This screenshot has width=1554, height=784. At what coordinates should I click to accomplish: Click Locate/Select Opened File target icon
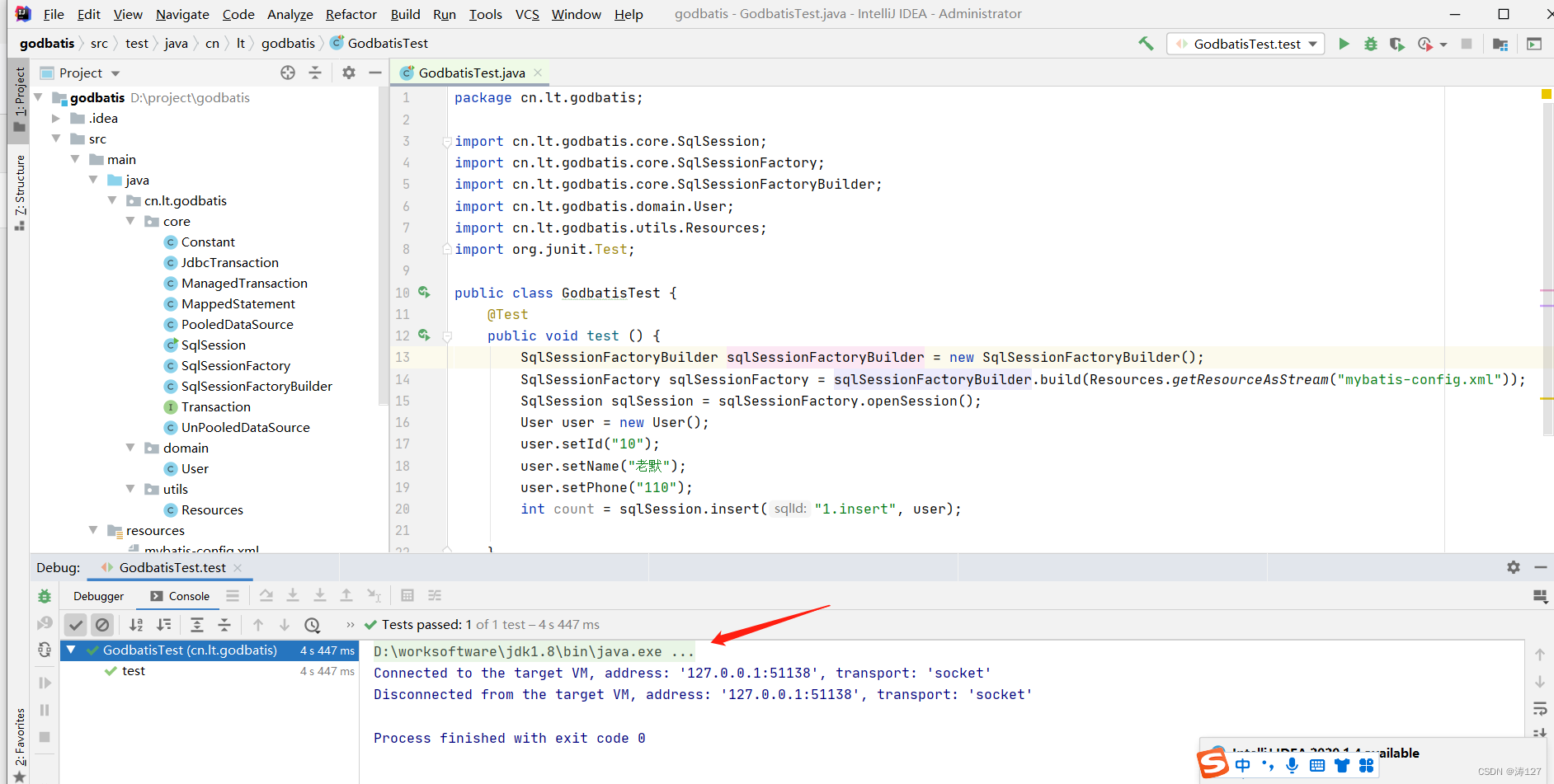coord(287,73)
